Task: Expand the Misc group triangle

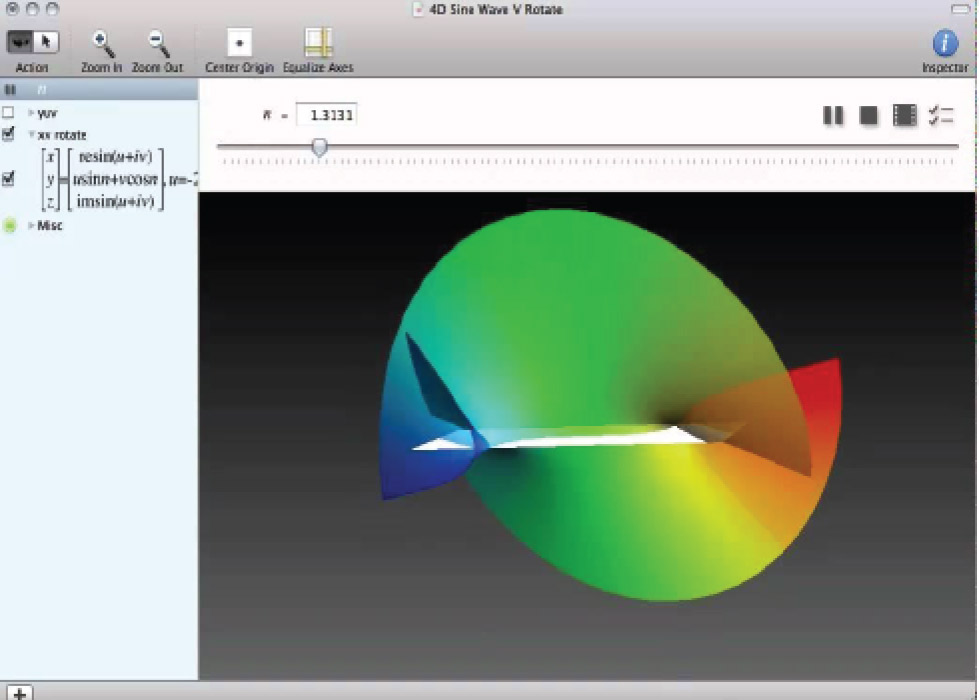Action: pyautogui.click(x=31, y=225)
